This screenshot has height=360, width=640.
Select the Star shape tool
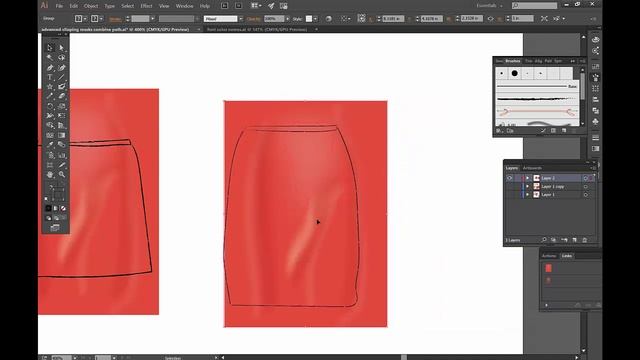click(50, 87)
